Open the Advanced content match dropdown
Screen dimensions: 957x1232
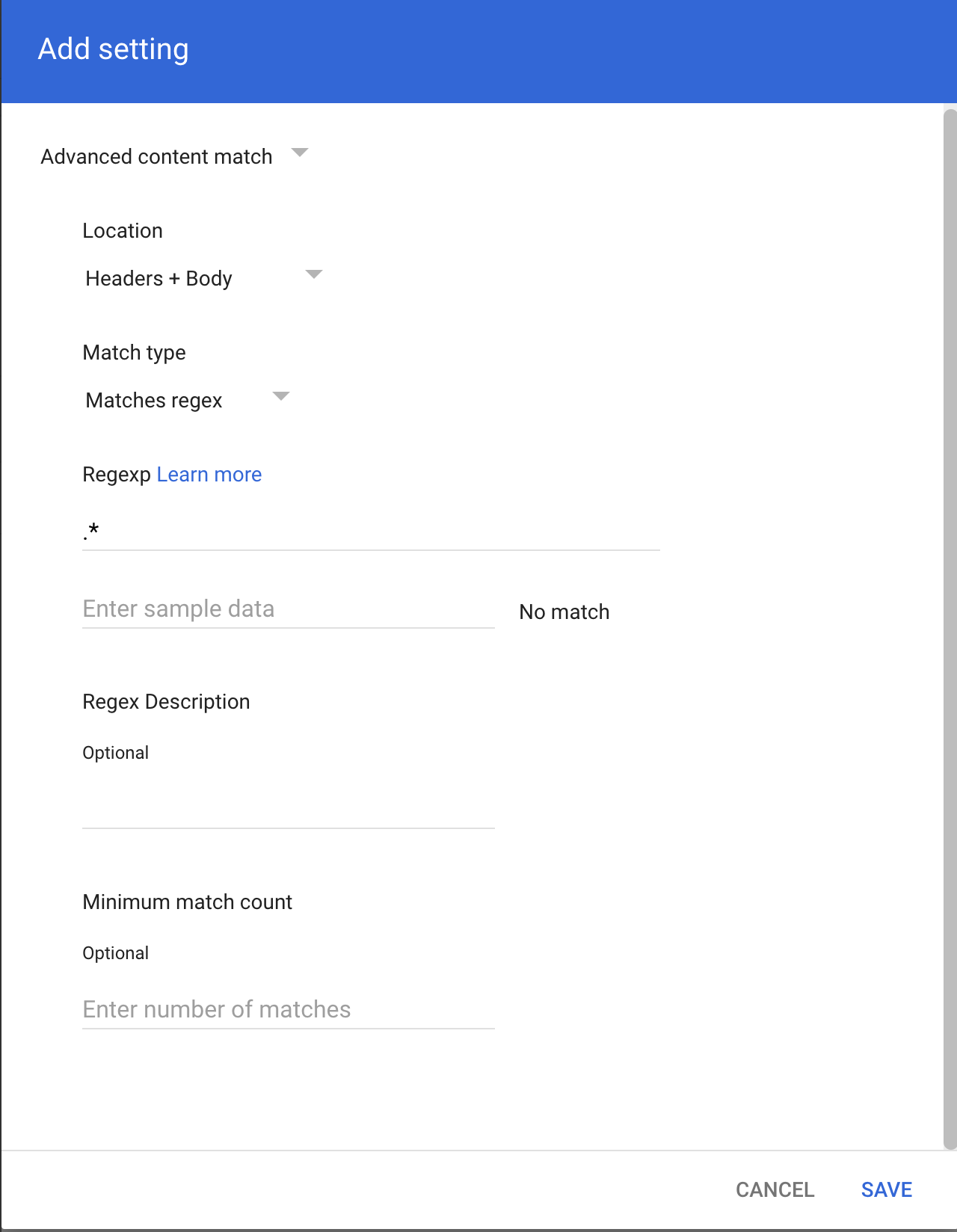pos(157,156)
